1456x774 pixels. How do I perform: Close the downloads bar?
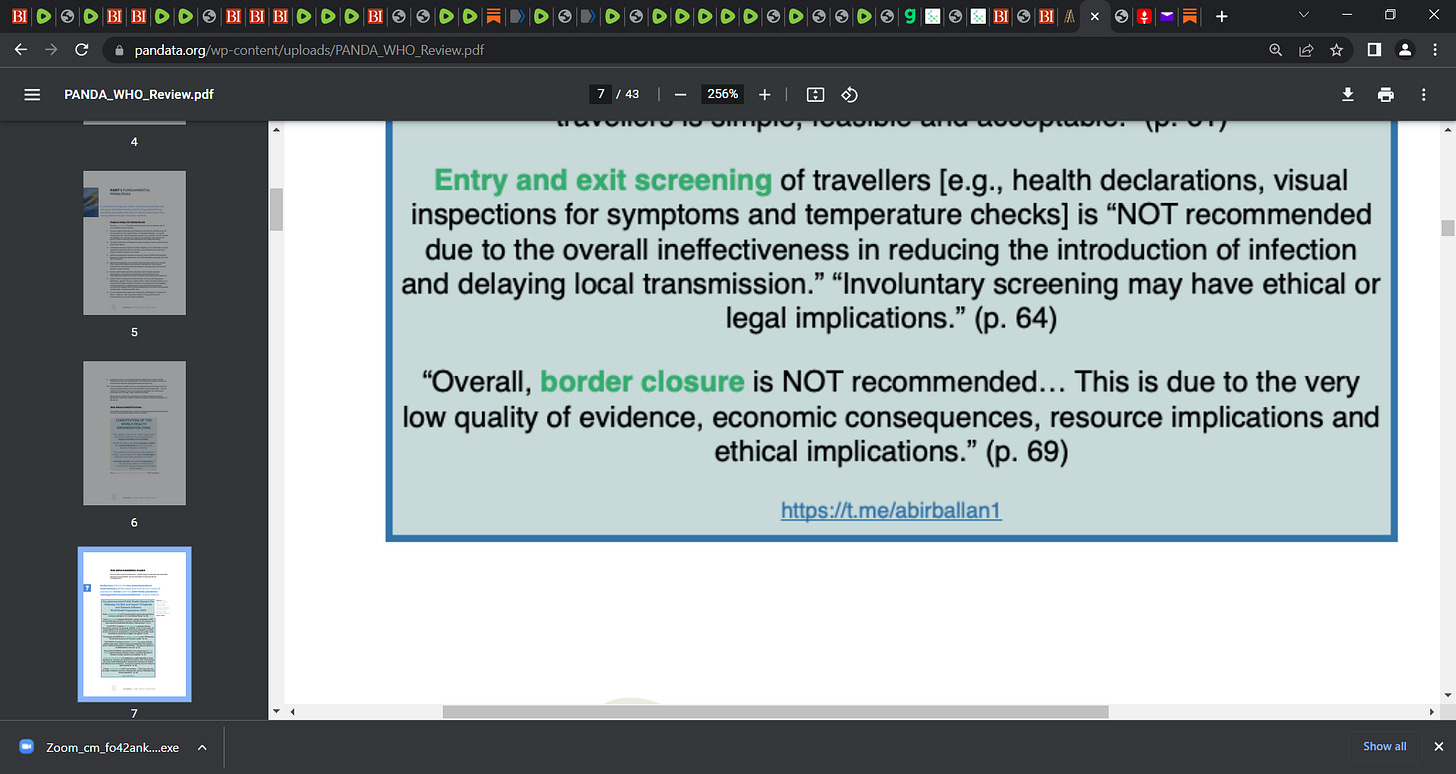pyautogui.click(x=1438, y=746)
